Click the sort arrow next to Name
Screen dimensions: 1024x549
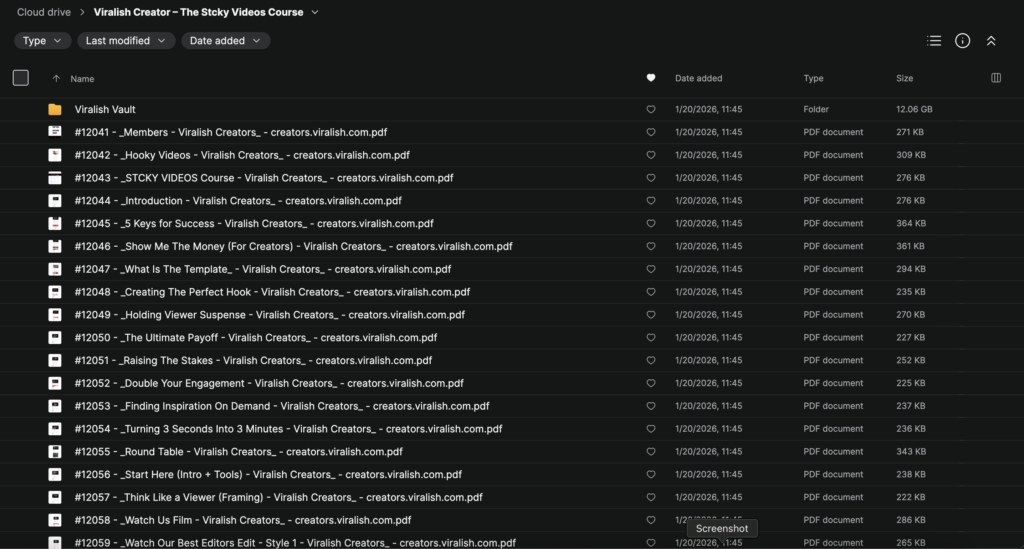(x=56, y=78)
